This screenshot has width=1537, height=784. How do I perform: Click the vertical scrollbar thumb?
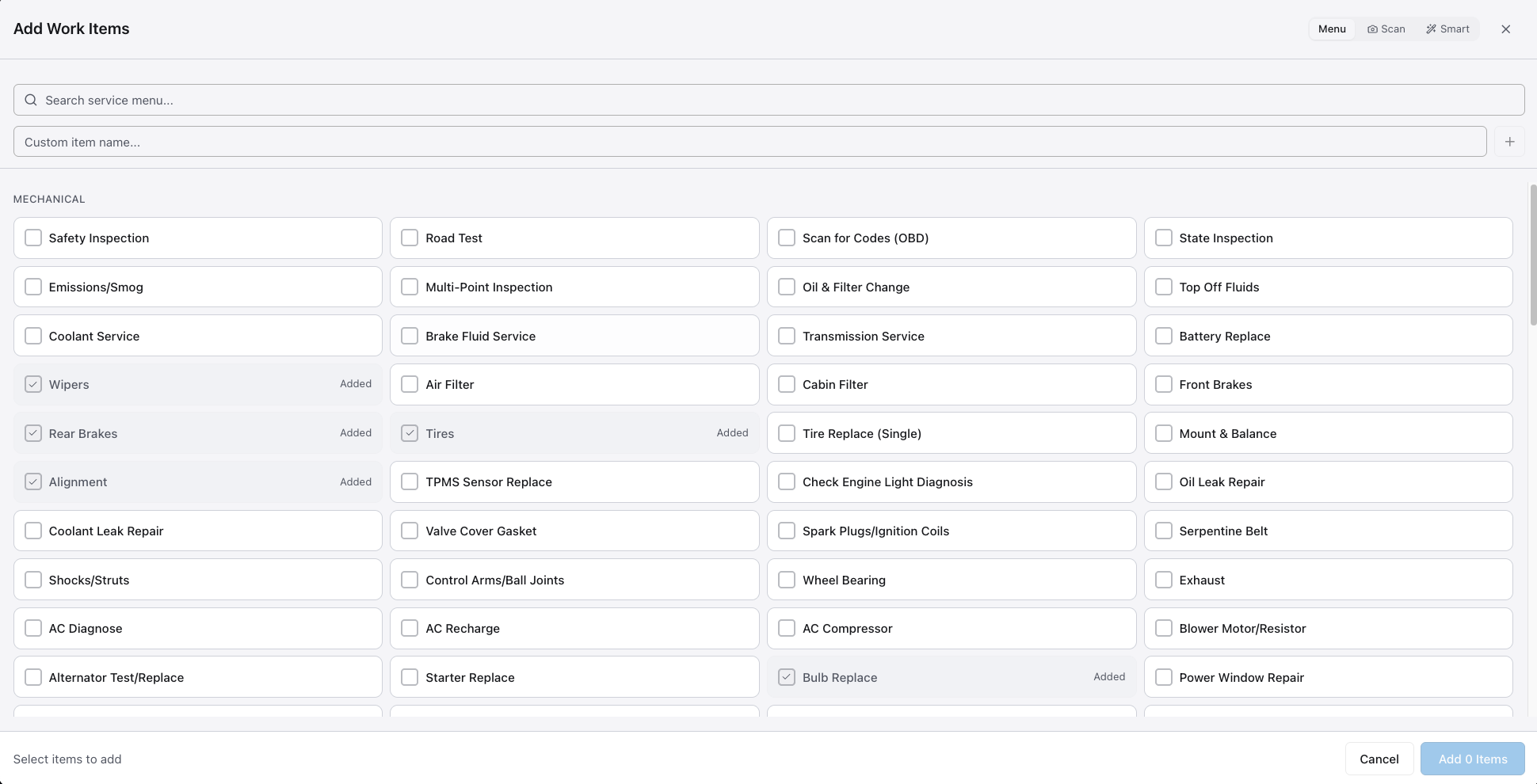point(1533,255)
